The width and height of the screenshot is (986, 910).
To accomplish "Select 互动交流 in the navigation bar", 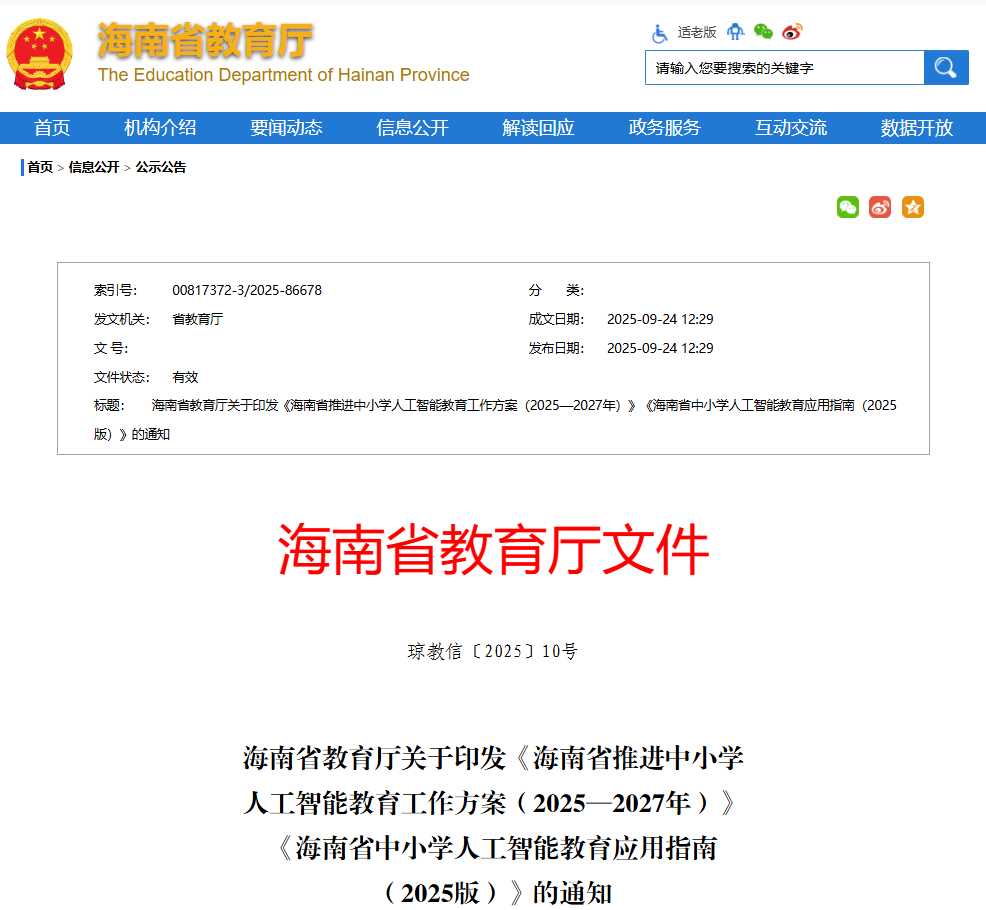I will point(790,128).
